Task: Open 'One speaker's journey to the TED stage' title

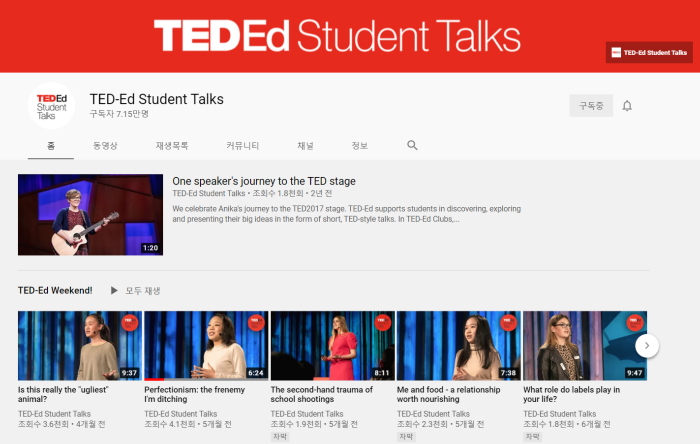Action: pyautogui.click(x=264, y=181)
